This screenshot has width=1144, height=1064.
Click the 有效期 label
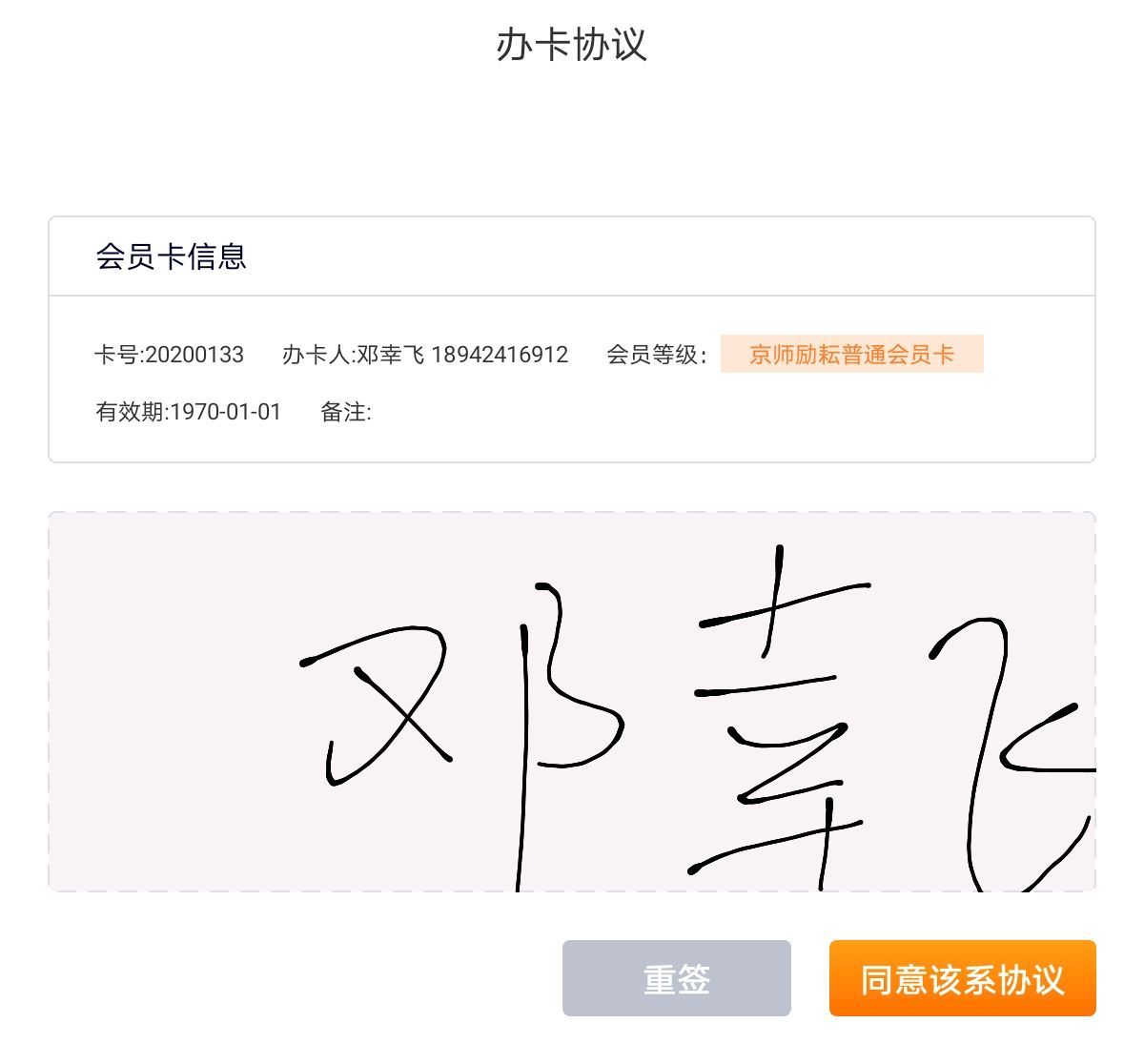click(130, 412)
